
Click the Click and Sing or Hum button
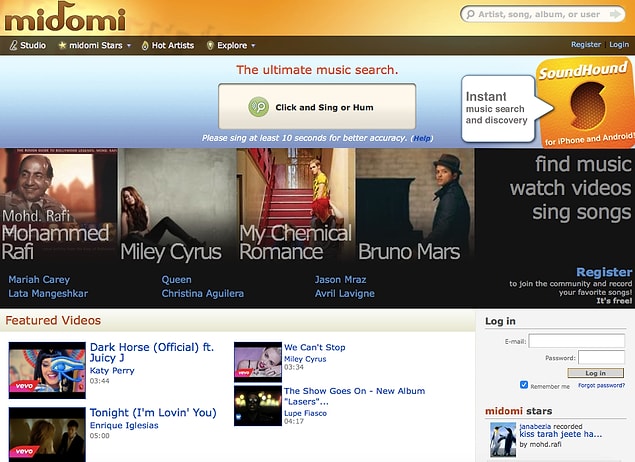(x=317, y=107)
